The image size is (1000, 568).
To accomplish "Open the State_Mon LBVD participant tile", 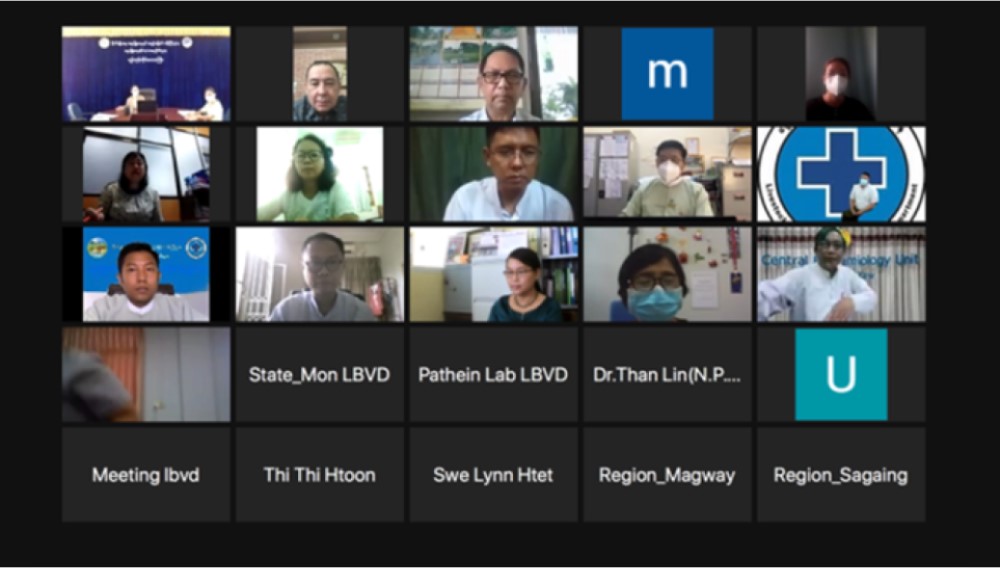I will (320, 374).
